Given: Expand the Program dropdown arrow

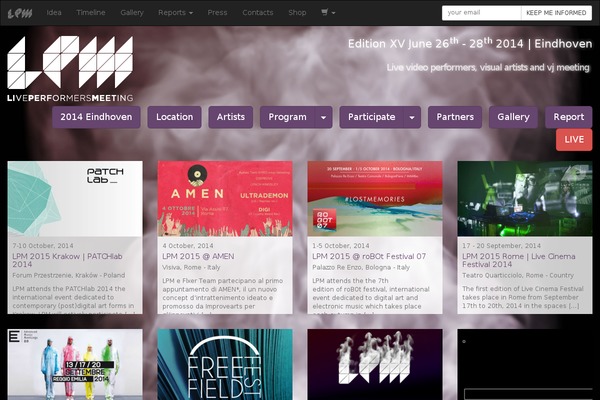Looking at the screenshot, I should point(323,117).
